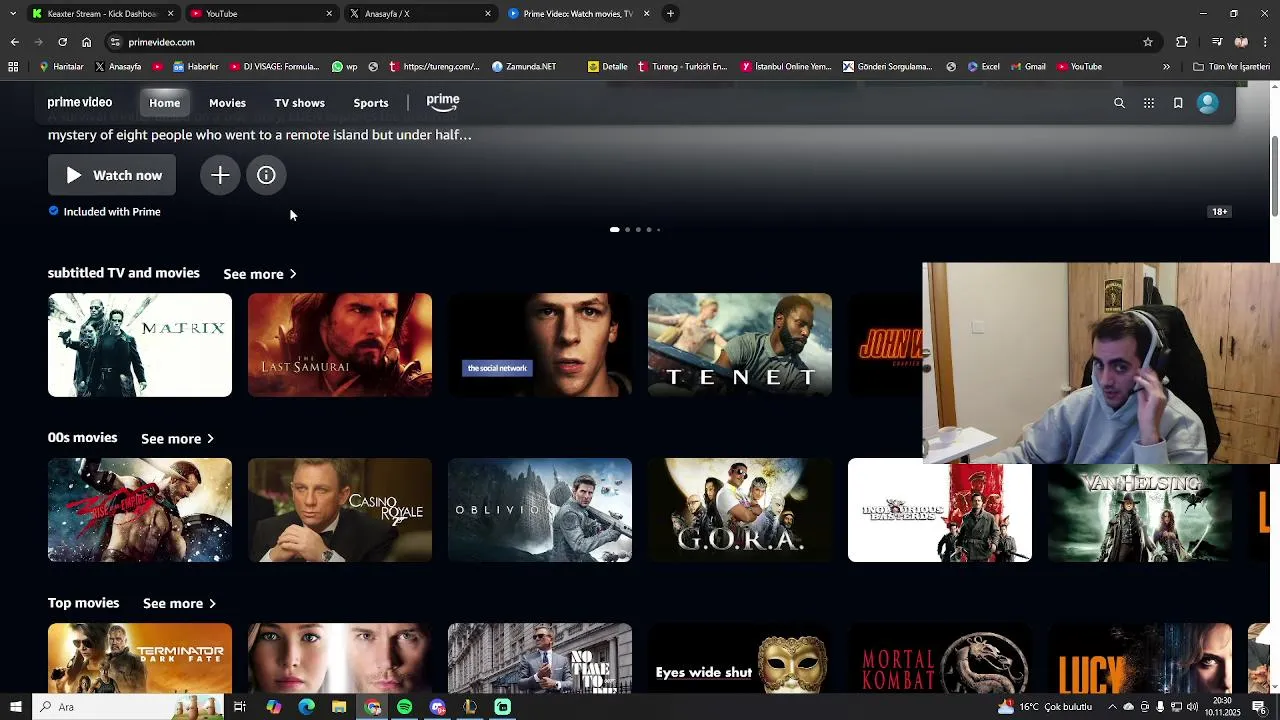1280x720 pixels.
Task: Open Task View on the taskbar
Action: pyautogui.click(x=240, y=707)
